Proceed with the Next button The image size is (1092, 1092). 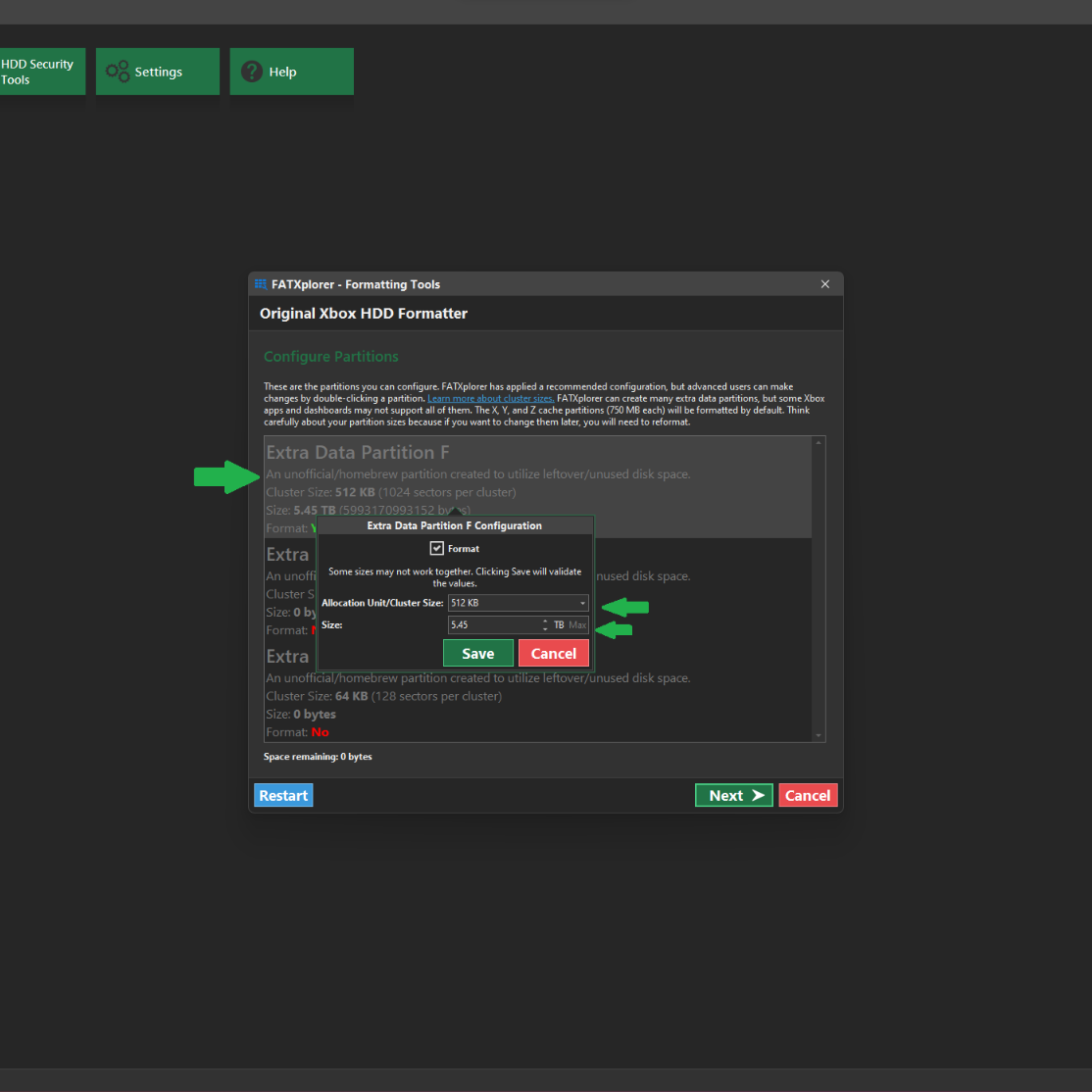734,795
